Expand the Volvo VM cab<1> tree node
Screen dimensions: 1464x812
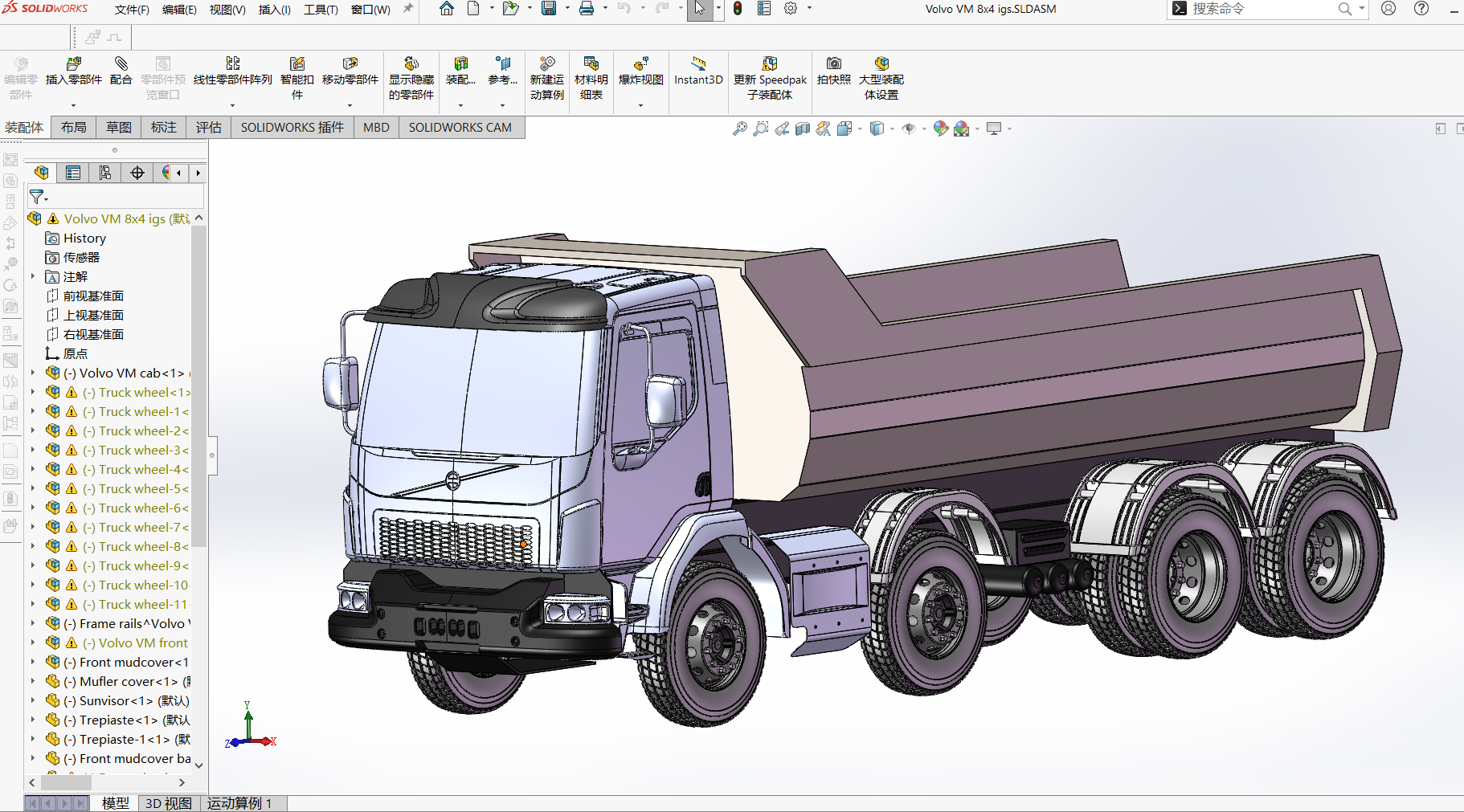[x=33, y=373]
